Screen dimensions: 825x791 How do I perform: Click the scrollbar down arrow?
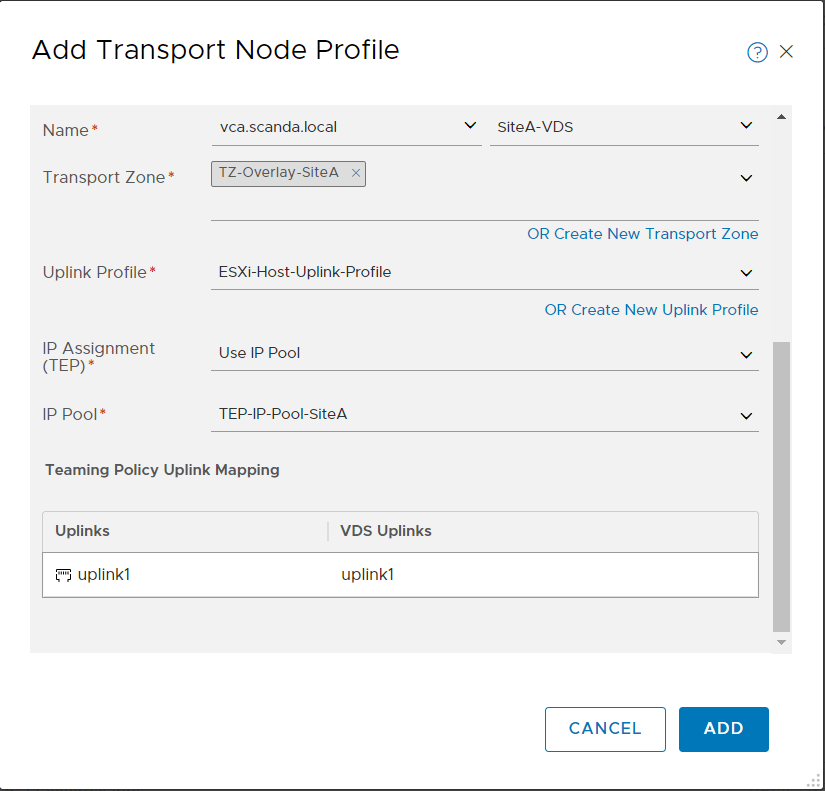781,642
